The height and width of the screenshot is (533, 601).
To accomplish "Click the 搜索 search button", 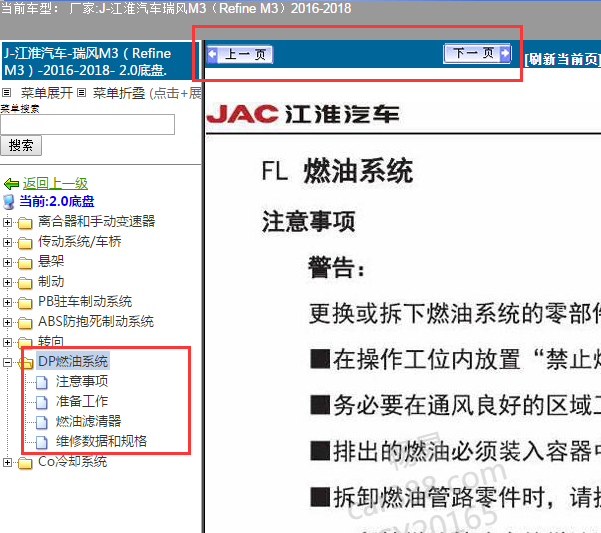I will point(21,146).
